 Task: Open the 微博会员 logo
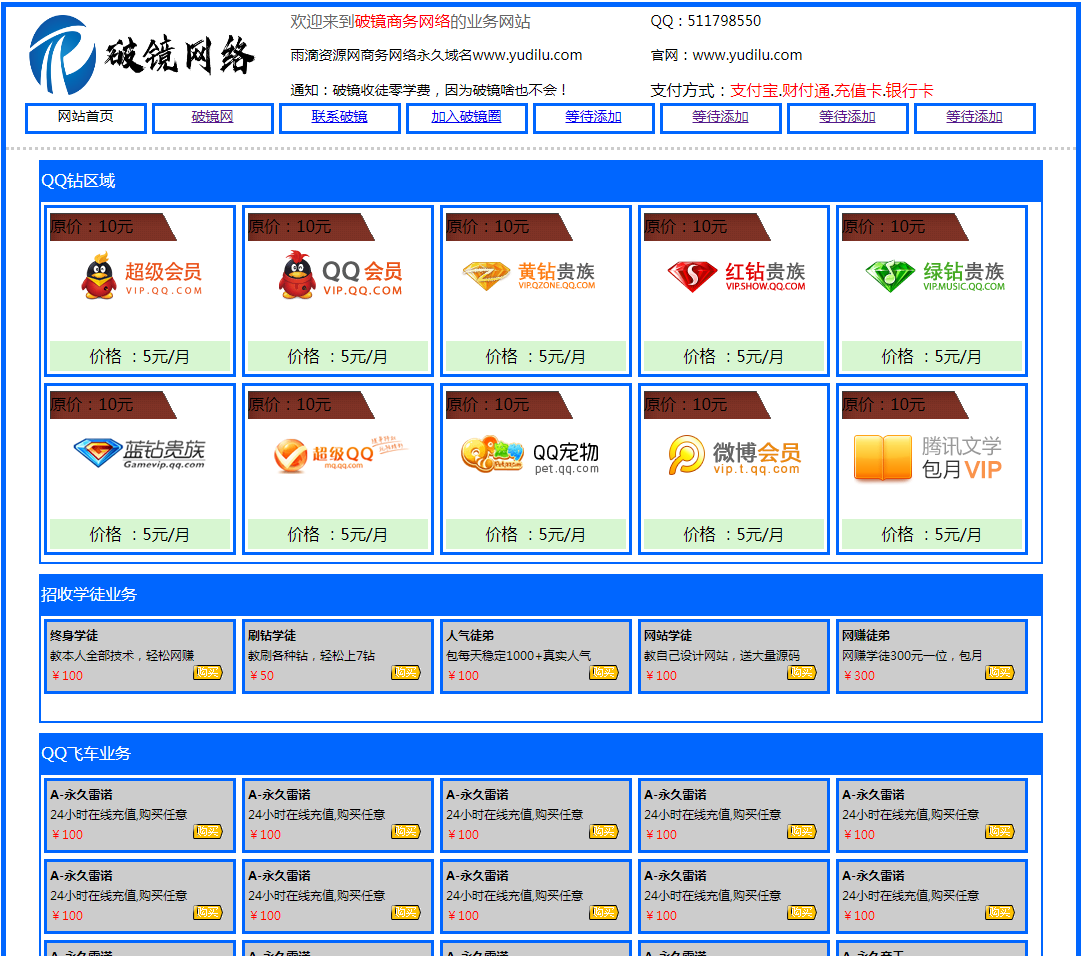coord(735,454)
